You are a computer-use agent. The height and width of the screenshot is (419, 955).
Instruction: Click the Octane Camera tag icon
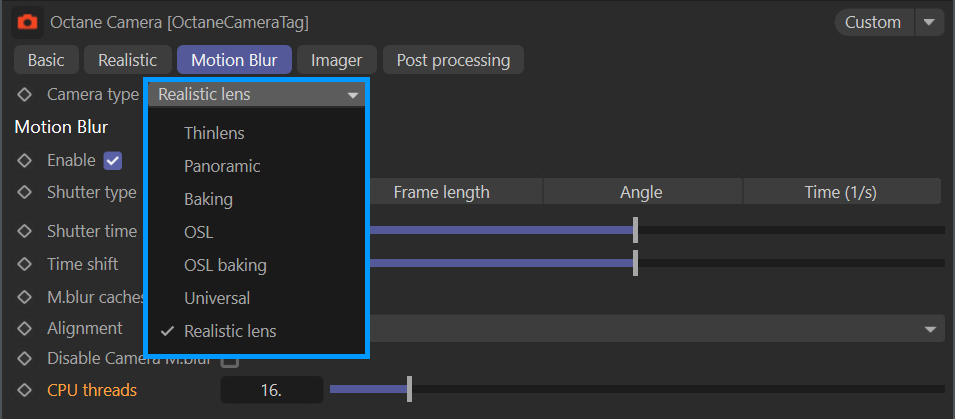(x=27, y=22)
